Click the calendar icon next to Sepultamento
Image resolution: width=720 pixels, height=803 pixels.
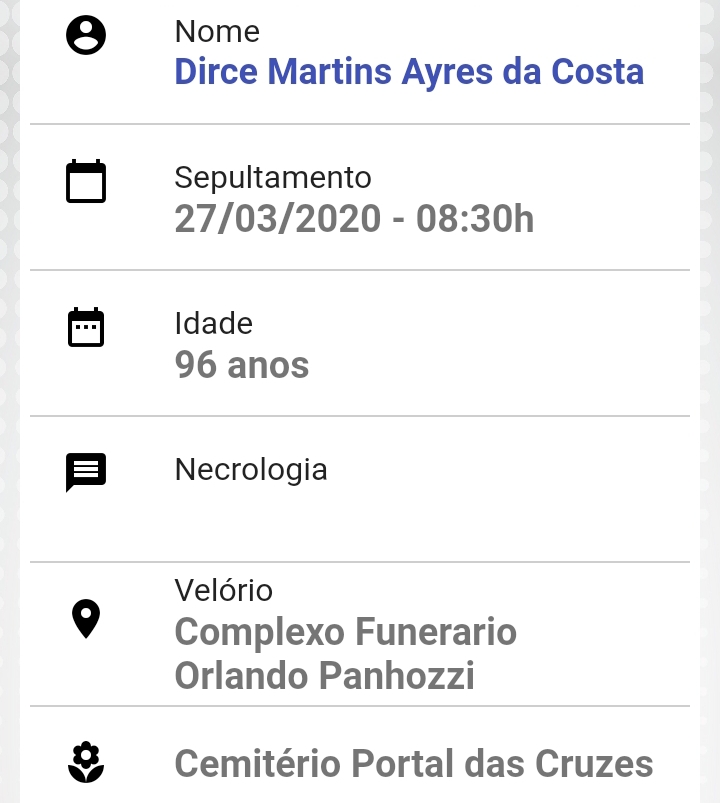(86, 181)
